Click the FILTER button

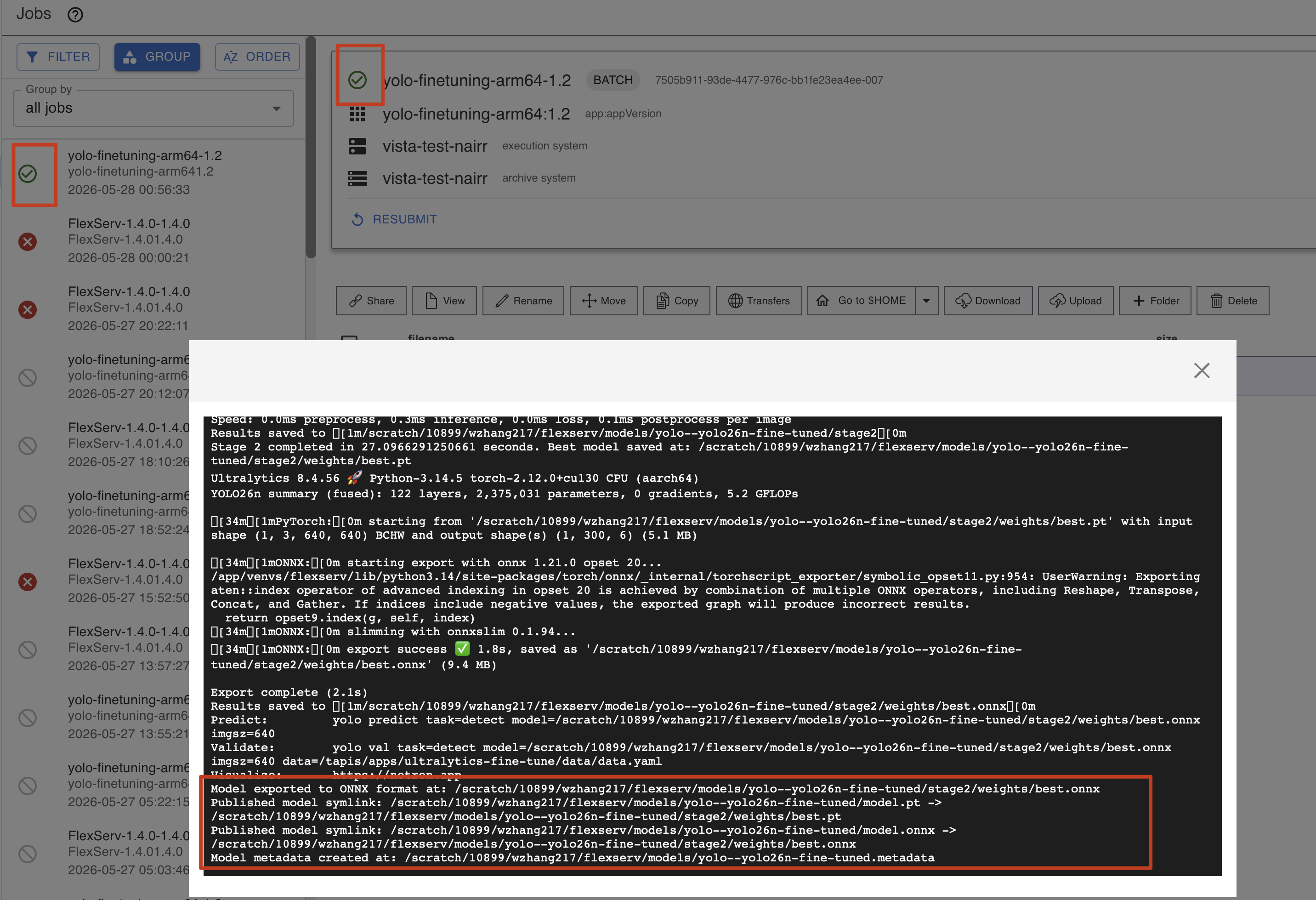click(x=58, y=57)
